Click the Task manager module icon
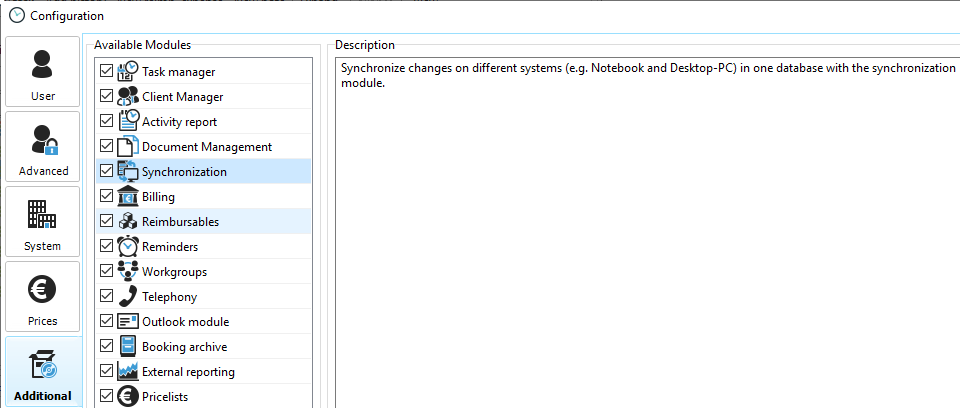 point(128,72)
